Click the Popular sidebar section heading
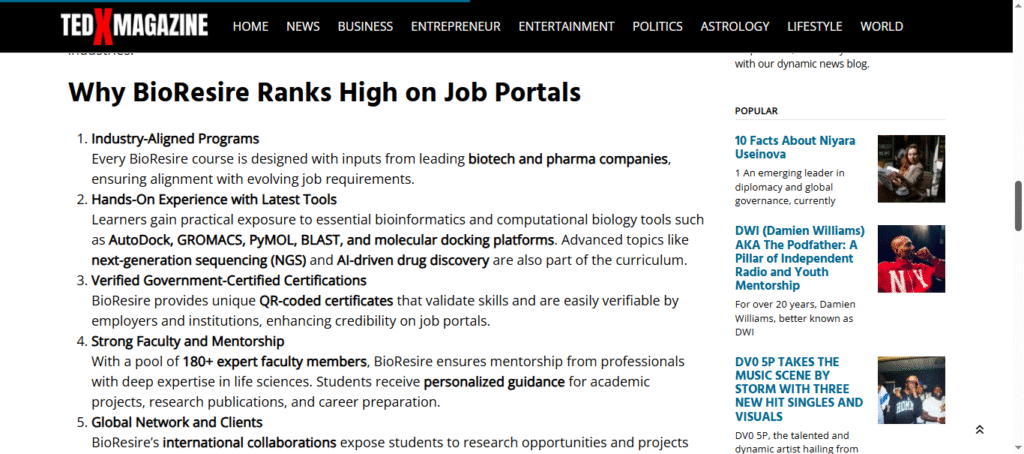The image size is (1024, 454). [x=756, y=111]
